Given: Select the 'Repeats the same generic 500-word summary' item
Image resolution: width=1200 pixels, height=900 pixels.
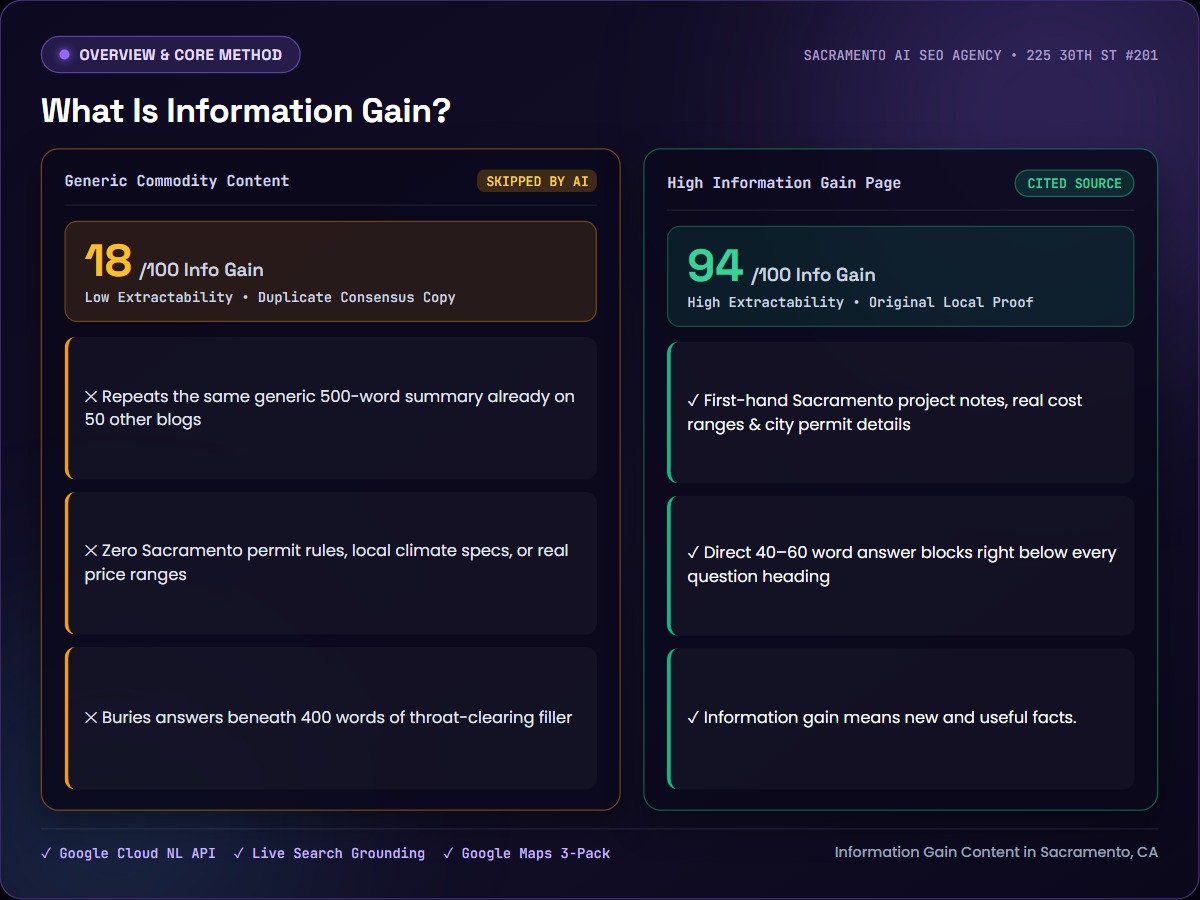Looking at the screenshot, I should 331,408.
